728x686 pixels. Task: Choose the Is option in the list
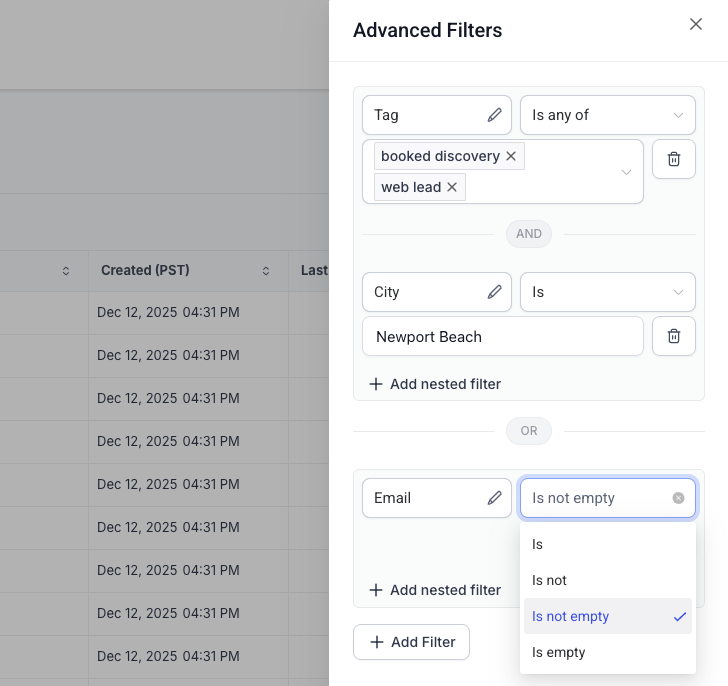point(607,544)
